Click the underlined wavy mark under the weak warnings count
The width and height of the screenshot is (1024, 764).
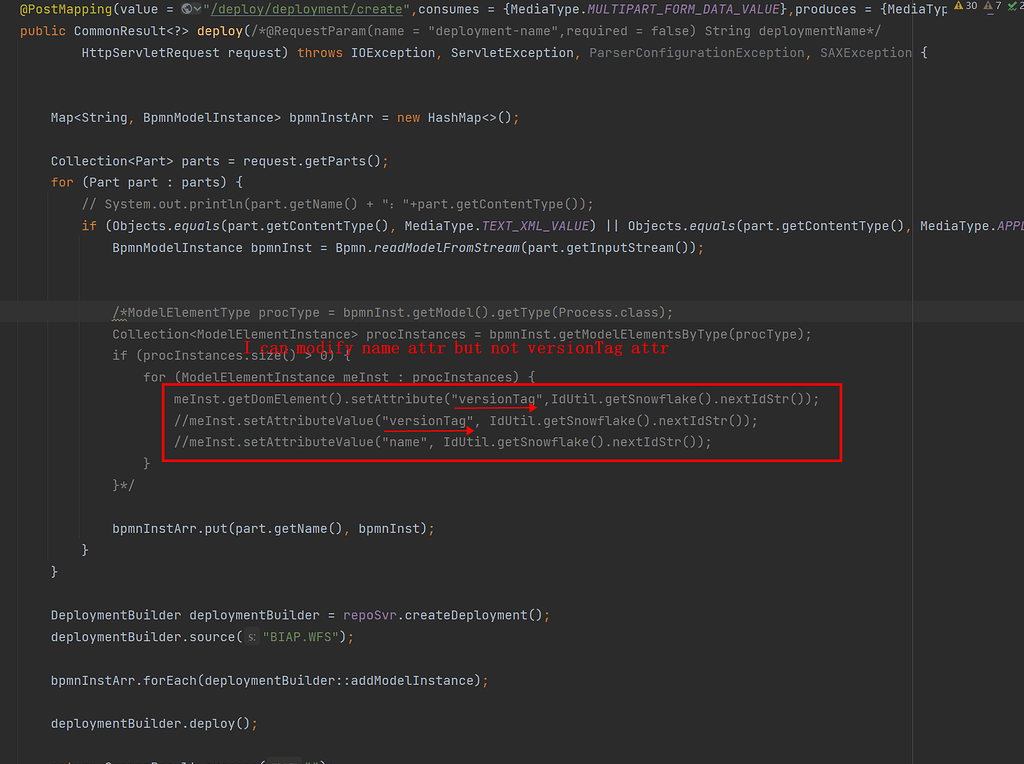coord(990,14)
